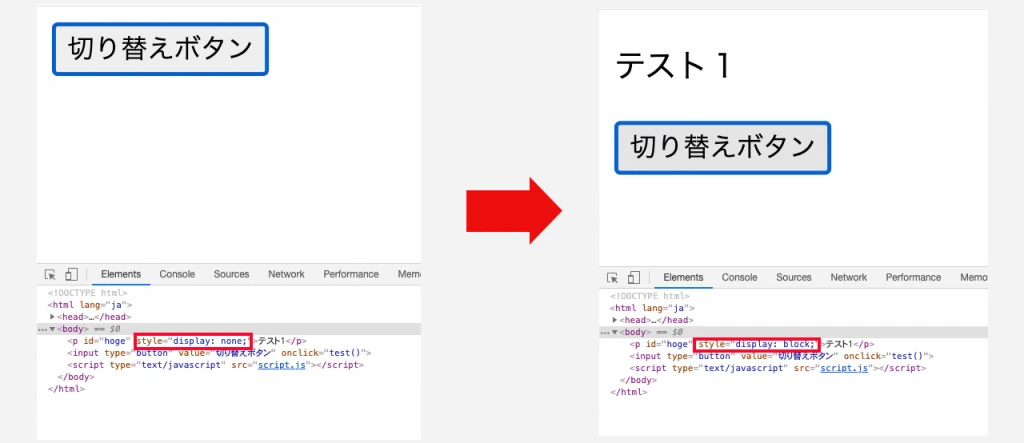1024x443 pixels.
Task: Select closing </body> tag in left DevTools
Action: pos(76,377)
